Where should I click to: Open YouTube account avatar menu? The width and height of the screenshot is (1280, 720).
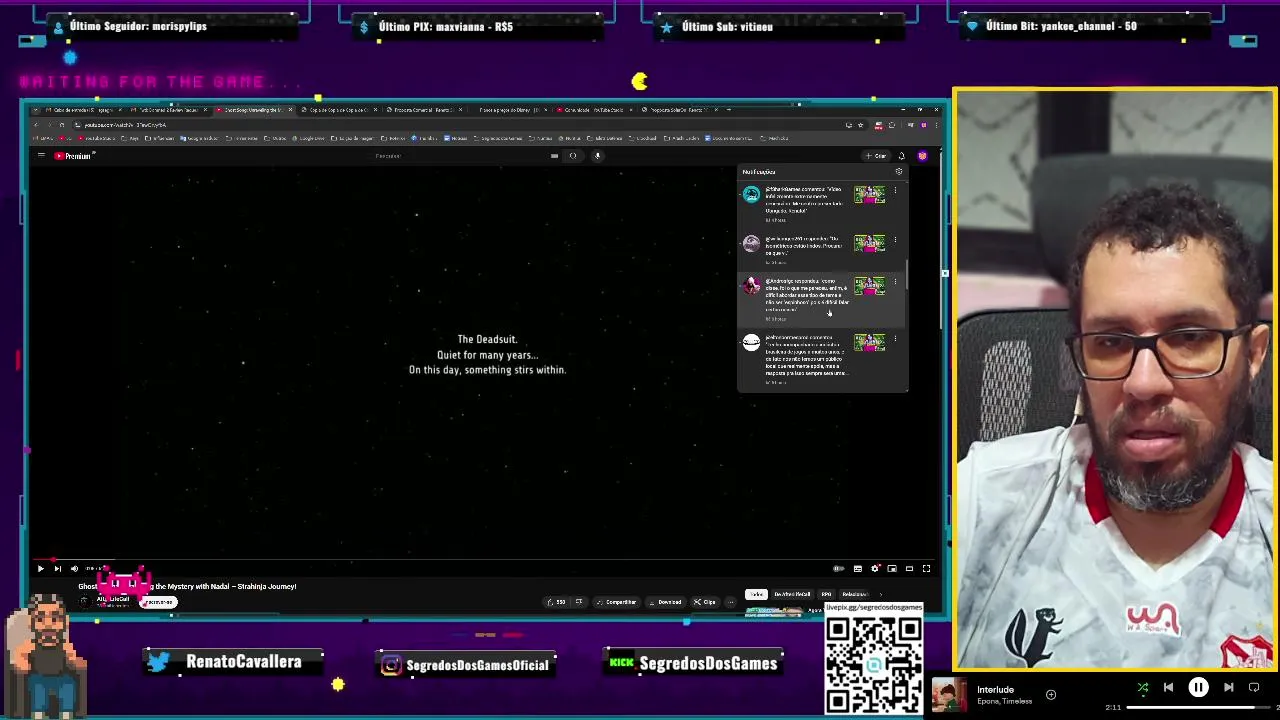(922, 156)
